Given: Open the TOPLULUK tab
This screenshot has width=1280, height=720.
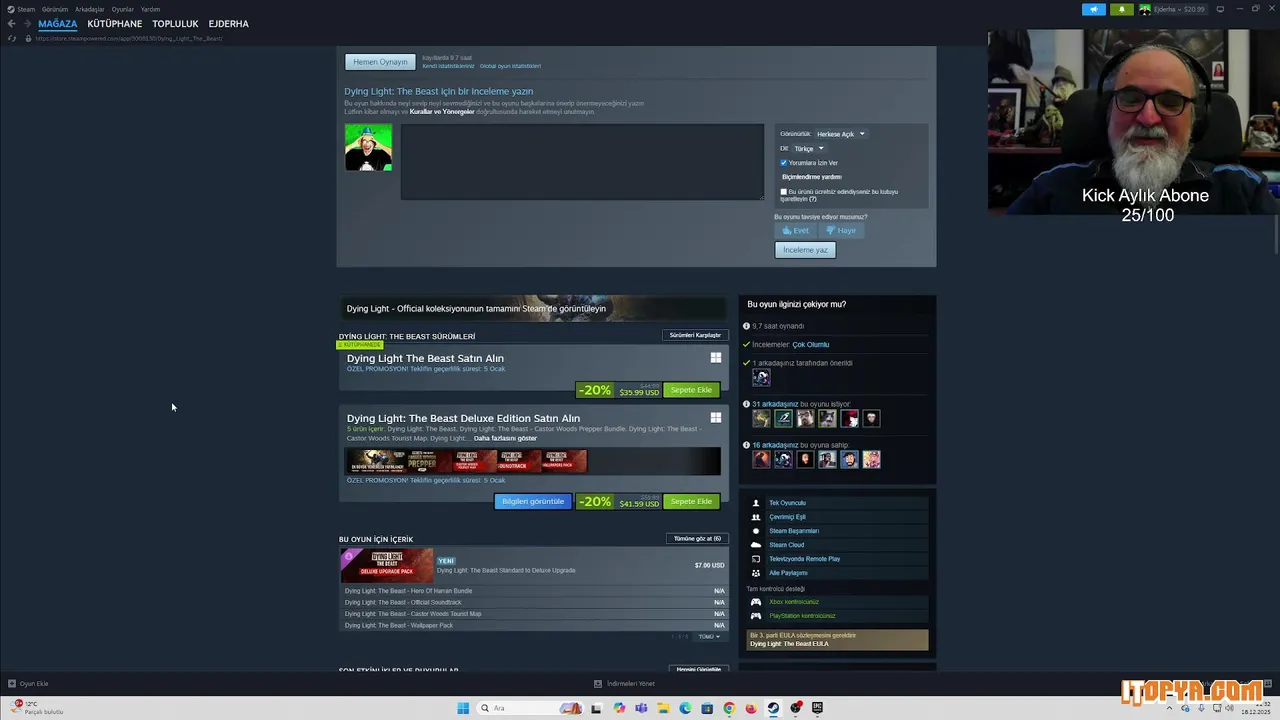Looking at the screenshot, I should [175, 24].
